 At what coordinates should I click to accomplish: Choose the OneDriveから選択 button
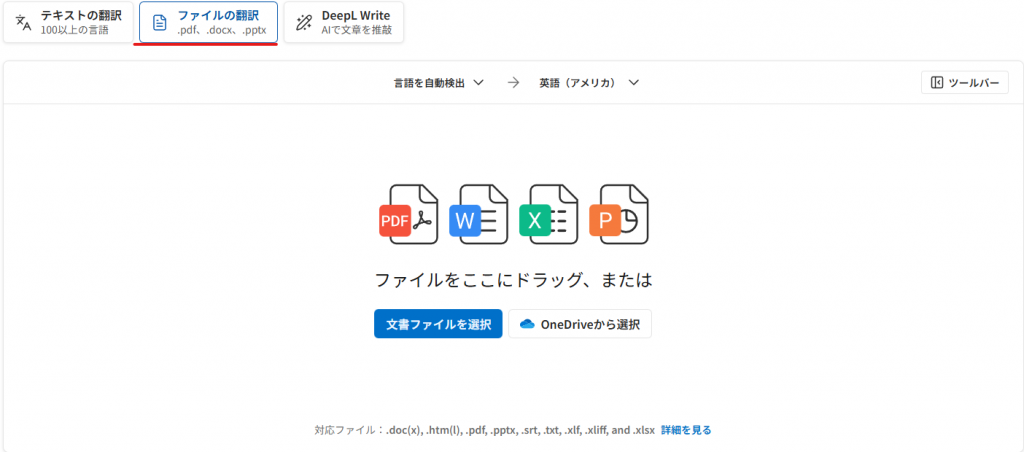[580, 324]
